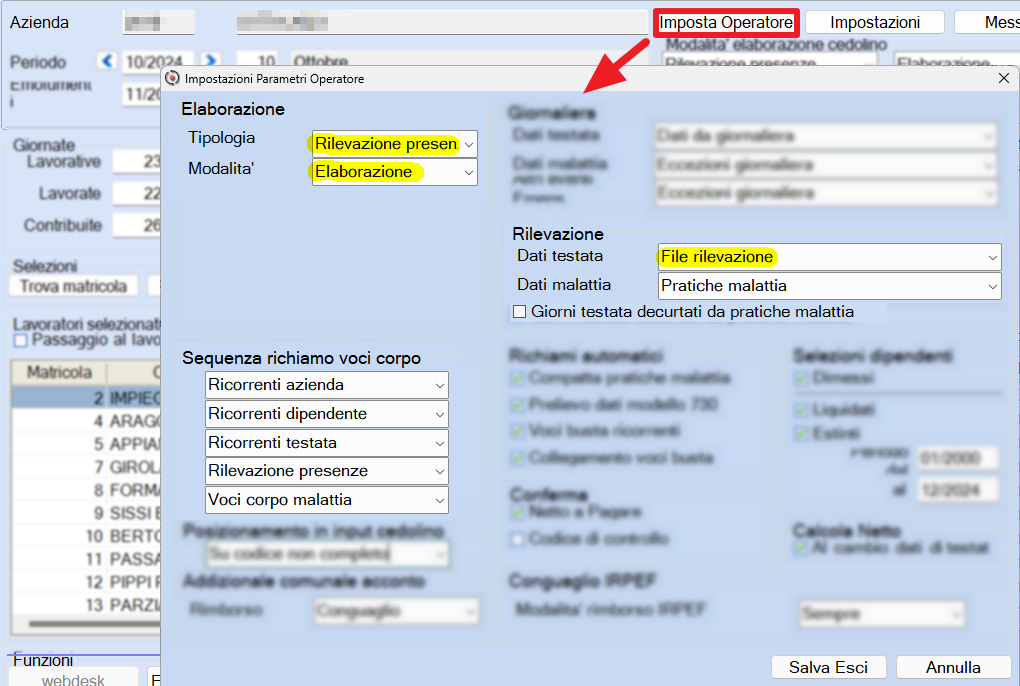This screenshot has width=1020, height=686.
Task: Select employee row with matricola 2
Action: (86, 398)
